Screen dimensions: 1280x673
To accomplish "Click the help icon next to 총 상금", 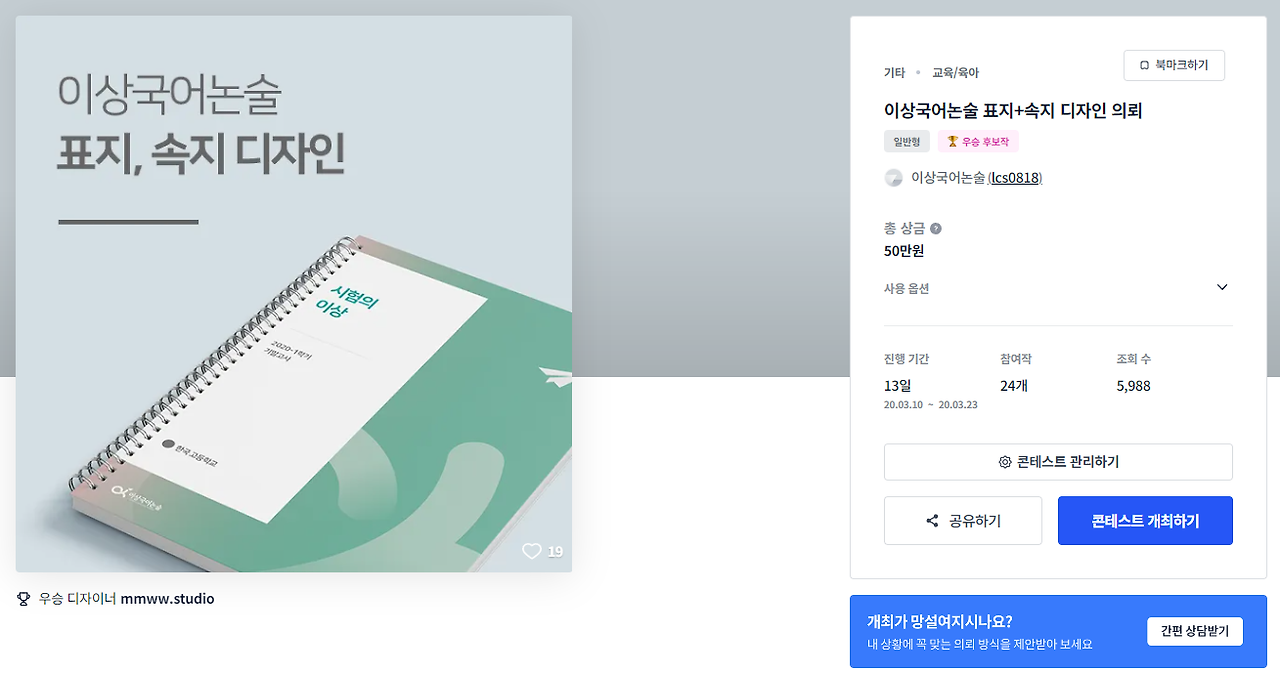I will pyautogui.click(x=936, y=229).
